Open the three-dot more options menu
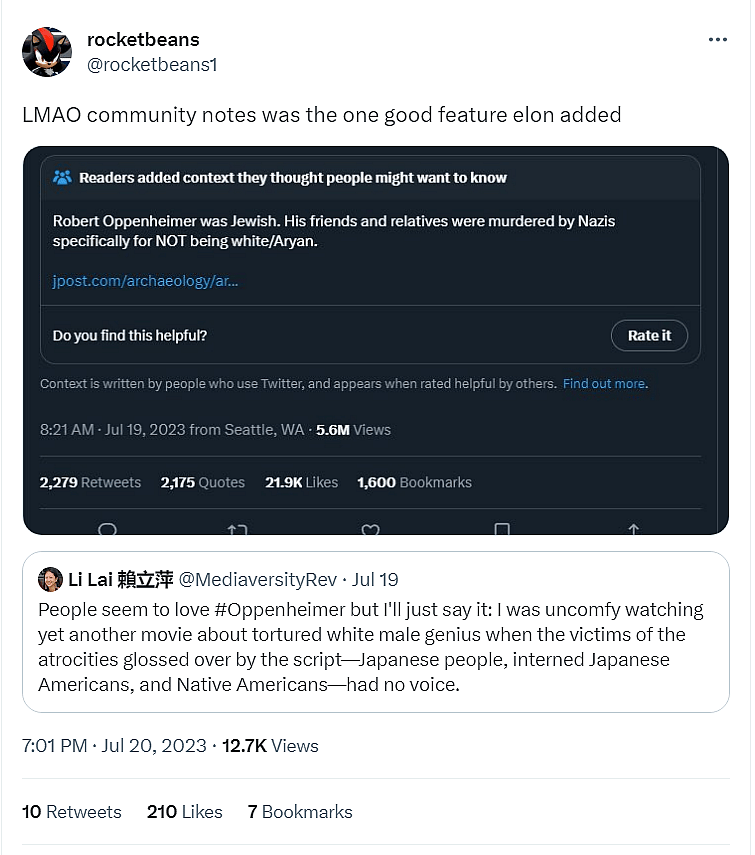Screen dimensions: 755x855 [x=717, y=40]
